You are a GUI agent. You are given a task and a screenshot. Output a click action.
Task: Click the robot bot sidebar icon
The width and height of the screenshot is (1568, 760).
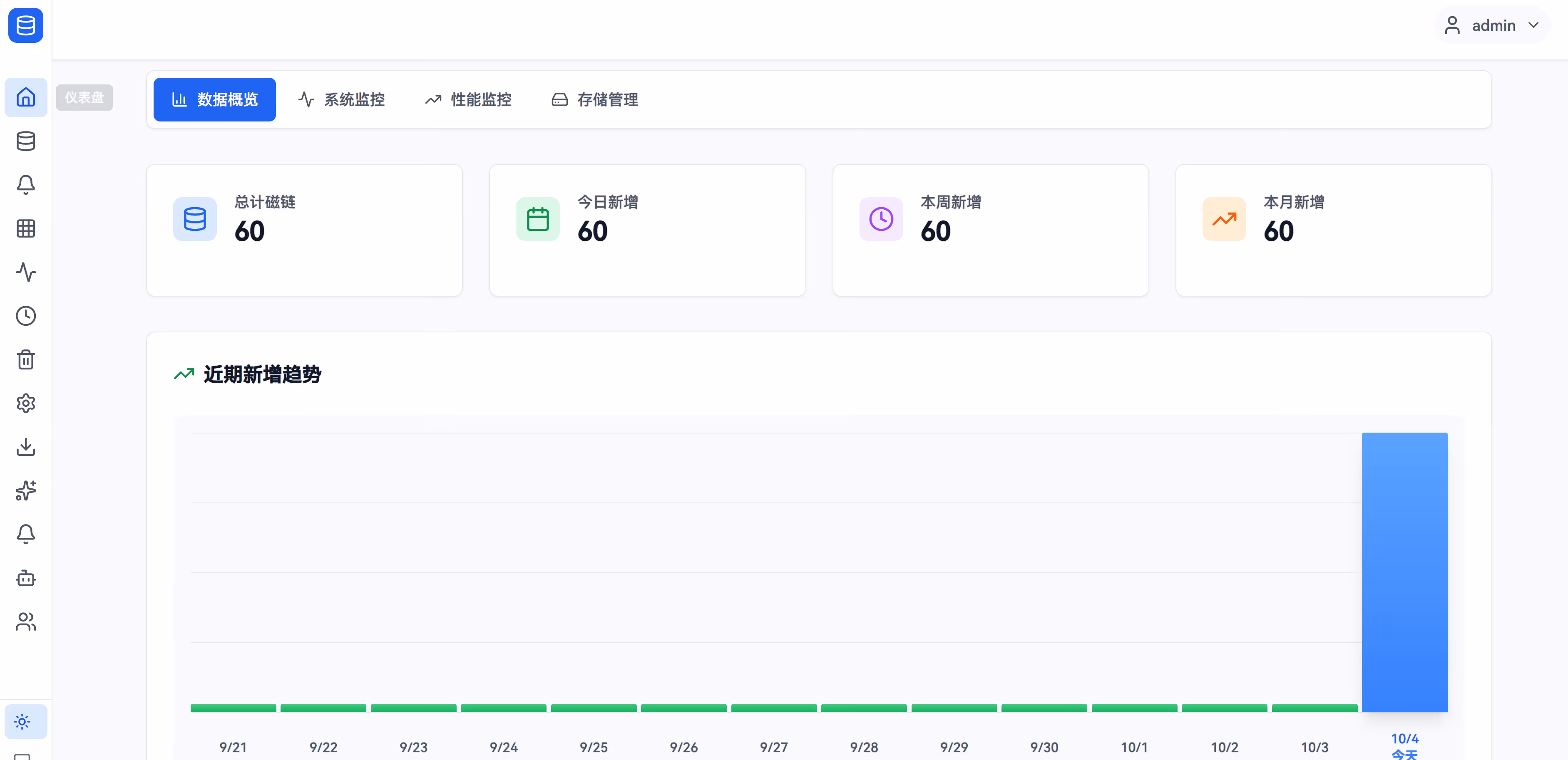point(25,578)
